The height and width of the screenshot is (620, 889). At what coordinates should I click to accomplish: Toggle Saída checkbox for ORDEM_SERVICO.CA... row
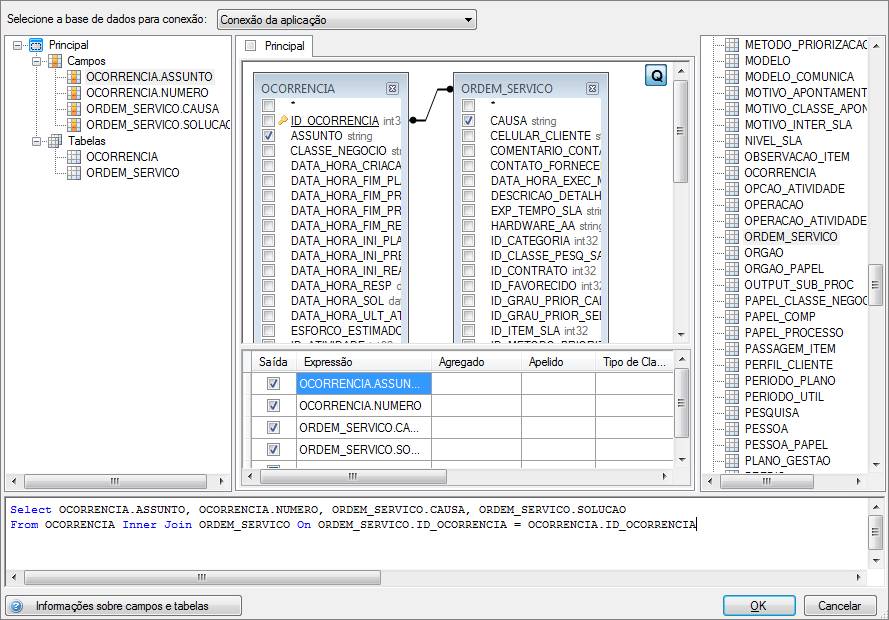(273, 427)
